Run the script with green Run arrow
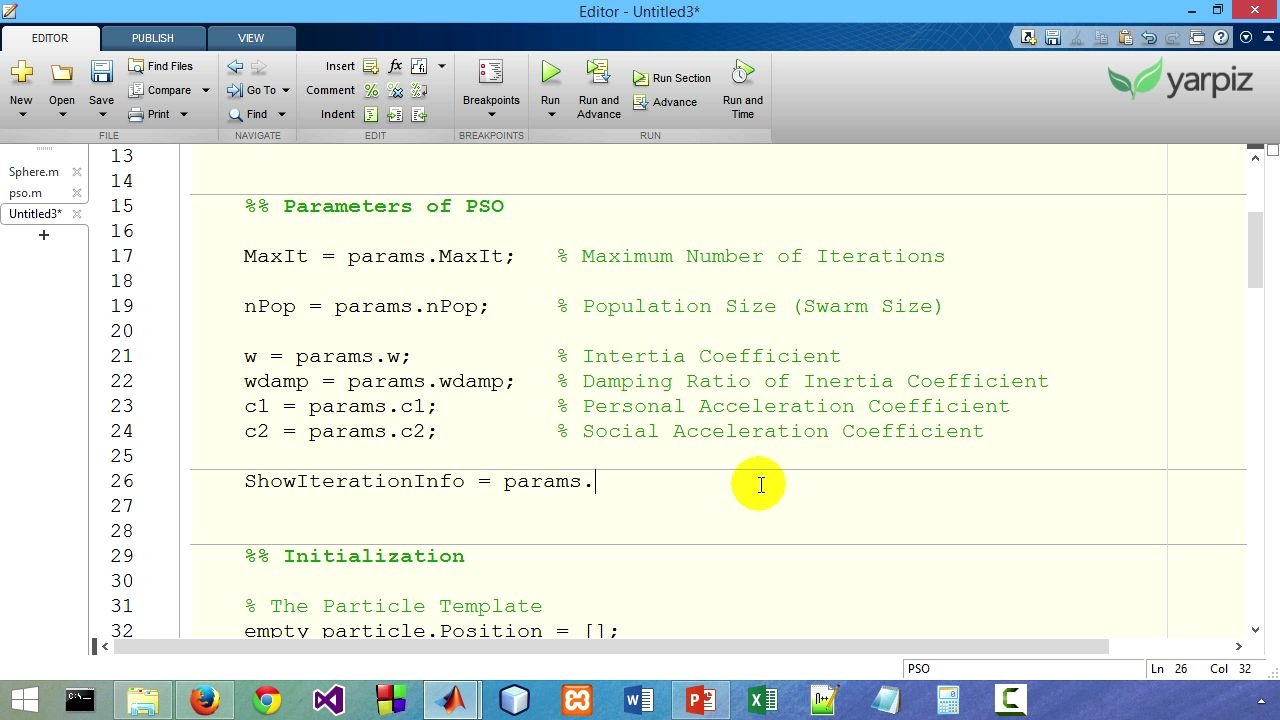Image resolution: width=1280 pixels, height=720 pixels. coord(550,73)
